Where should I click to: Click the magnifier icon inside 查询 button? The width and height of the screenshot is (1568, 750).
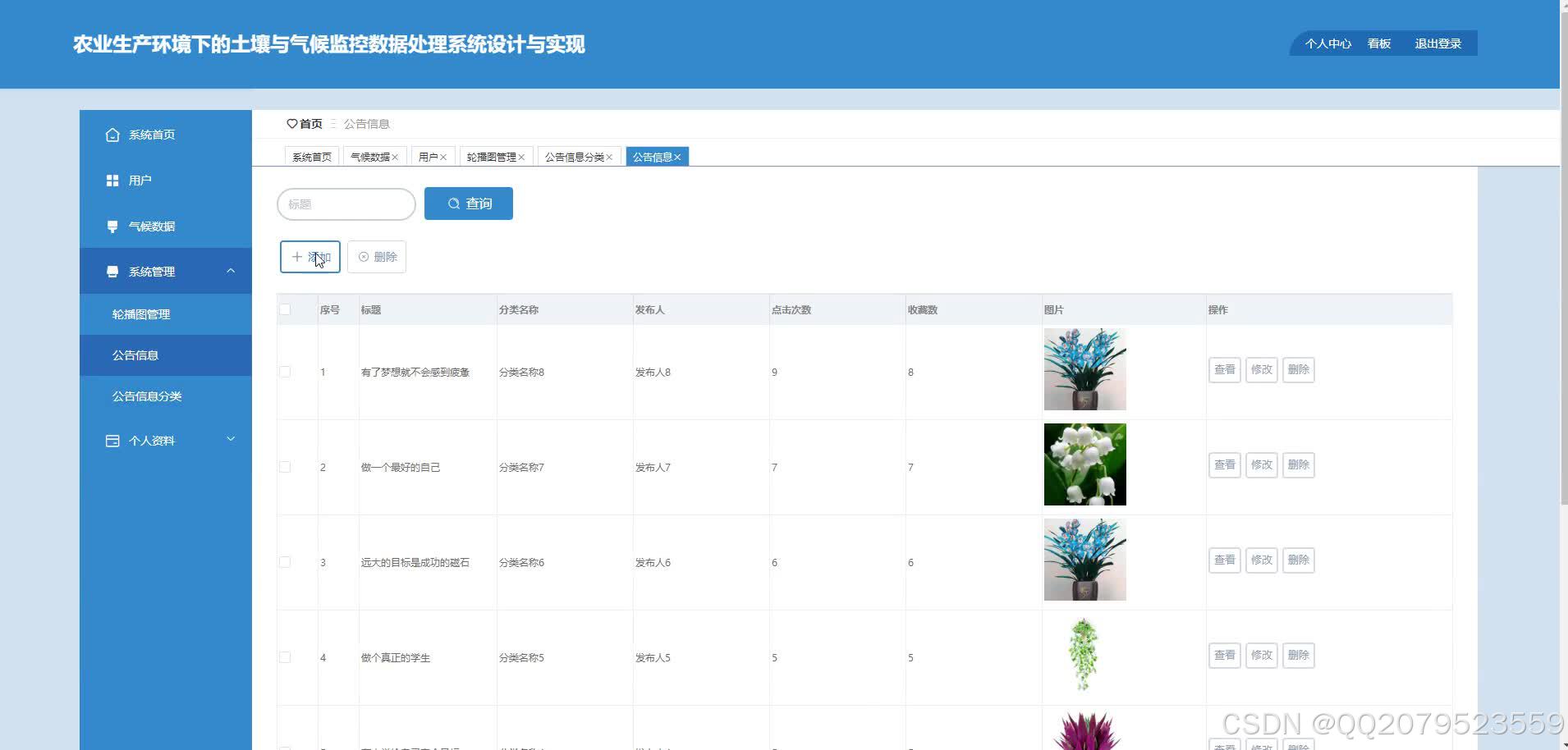click(454, 204)
